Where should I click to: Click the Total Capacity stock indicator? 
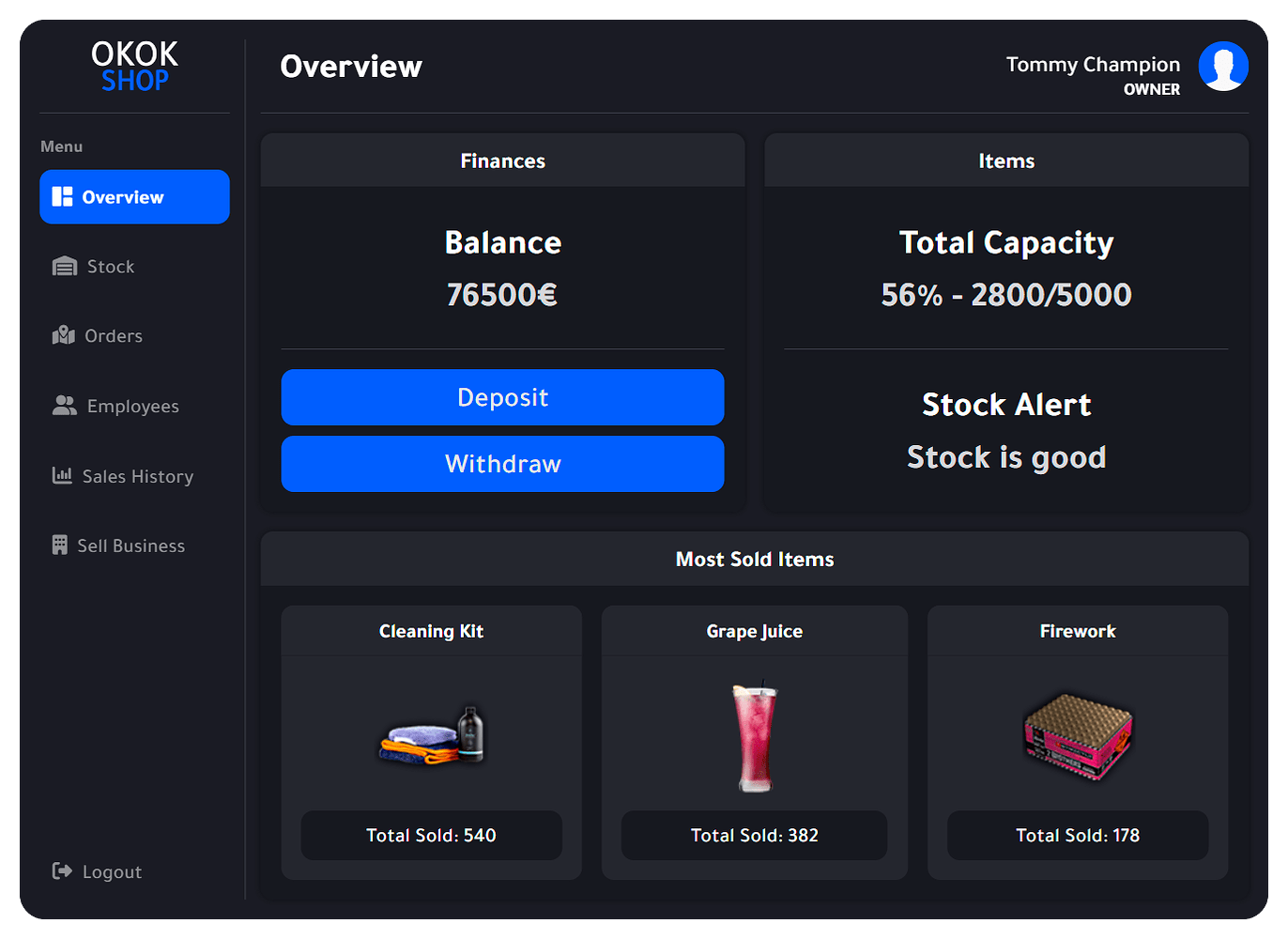click(x=1006, y=268)
